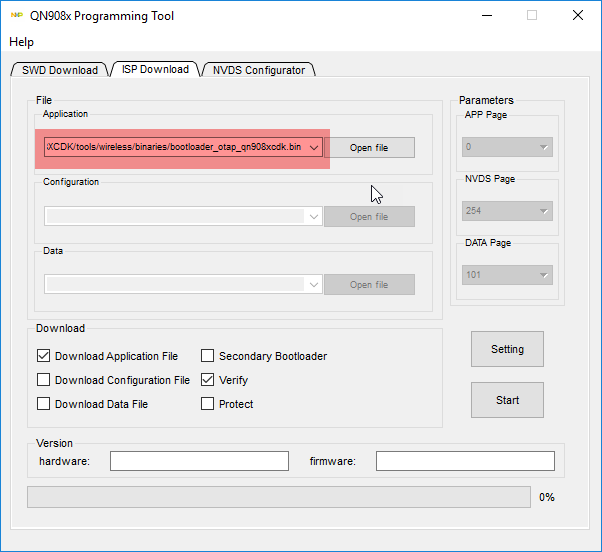Click Open file button for Application
Viewport: 602px width, 552px height.
click(x=369, y=148)
